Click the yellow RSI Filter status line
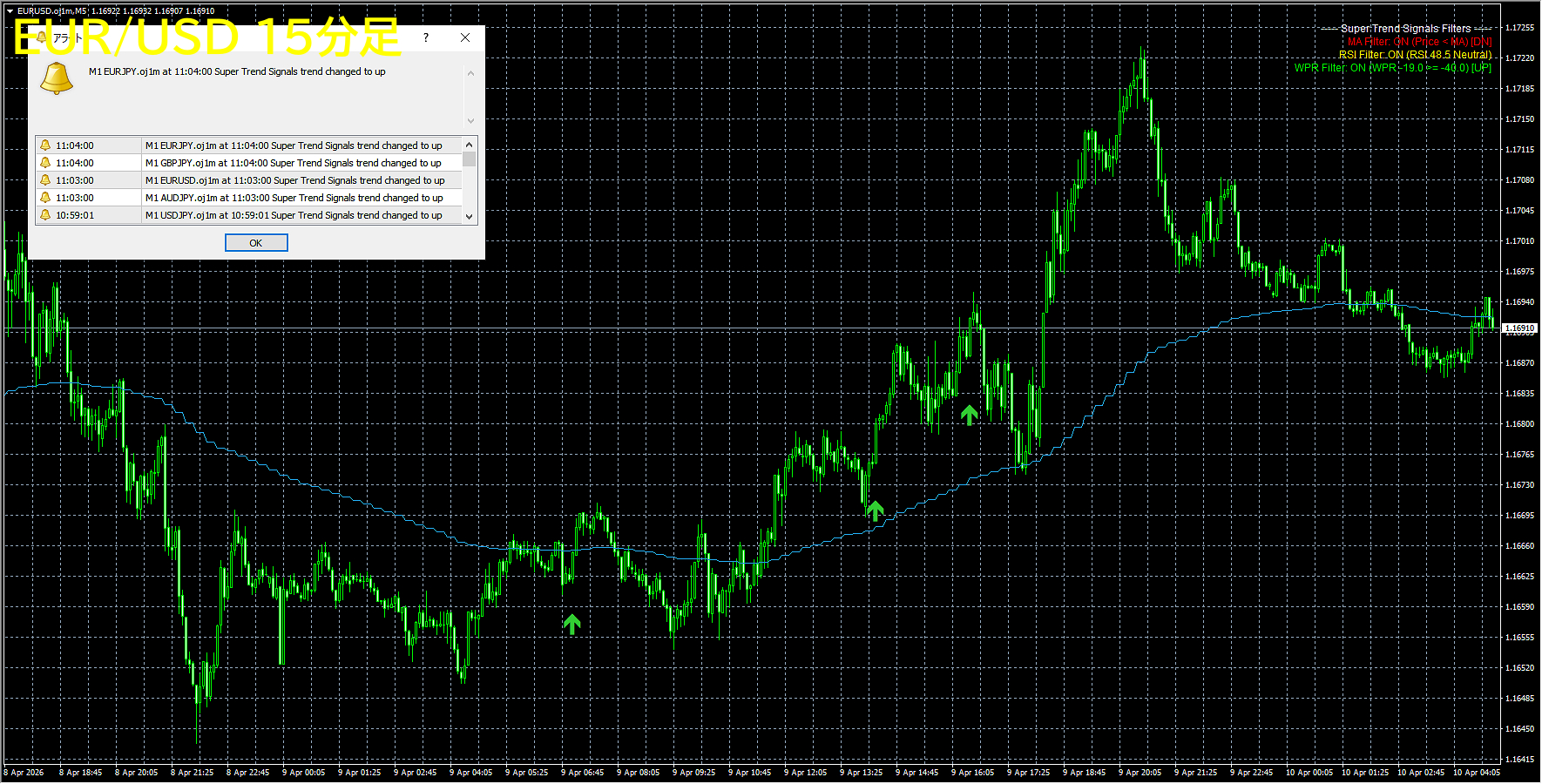Screen dimensions: 1542x784 click(1416, 55)
